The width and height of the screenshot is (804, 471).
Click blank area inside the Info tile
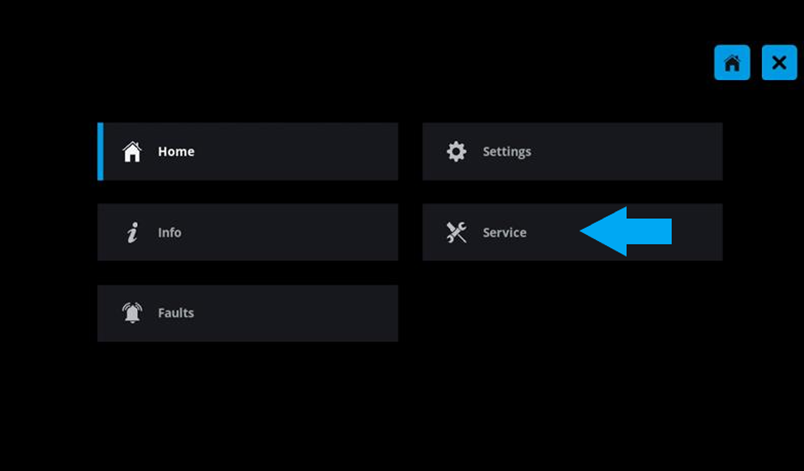300,233
